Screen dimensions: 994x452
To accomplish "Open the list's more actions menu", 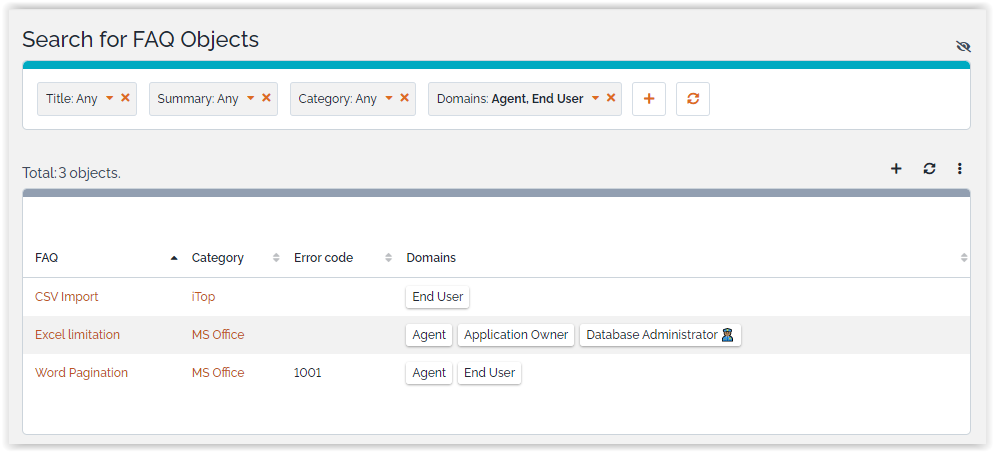I will point(959,169).
